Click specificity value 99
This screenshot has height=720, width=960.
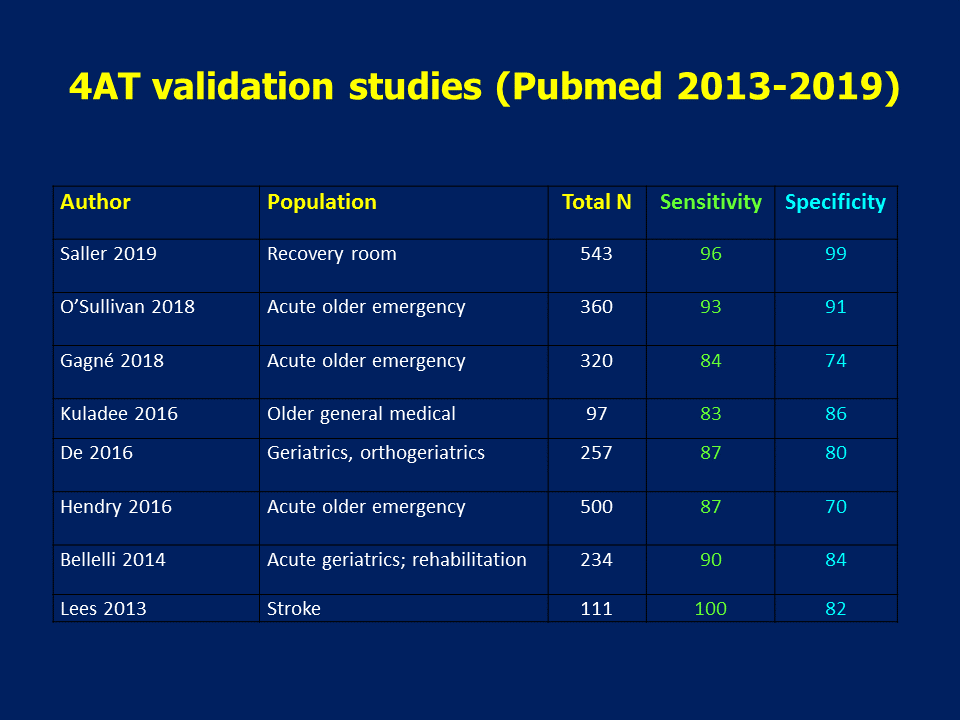coord(836,253)
